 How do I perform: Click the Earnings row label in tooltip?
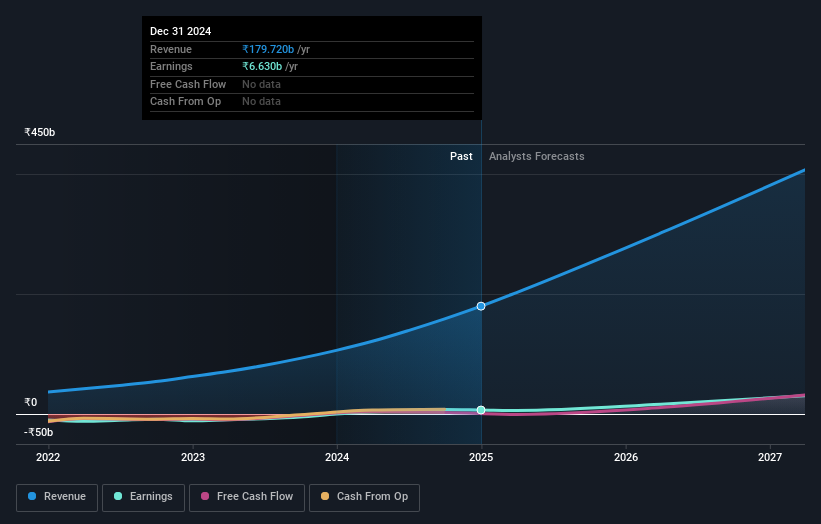point(171,66)
